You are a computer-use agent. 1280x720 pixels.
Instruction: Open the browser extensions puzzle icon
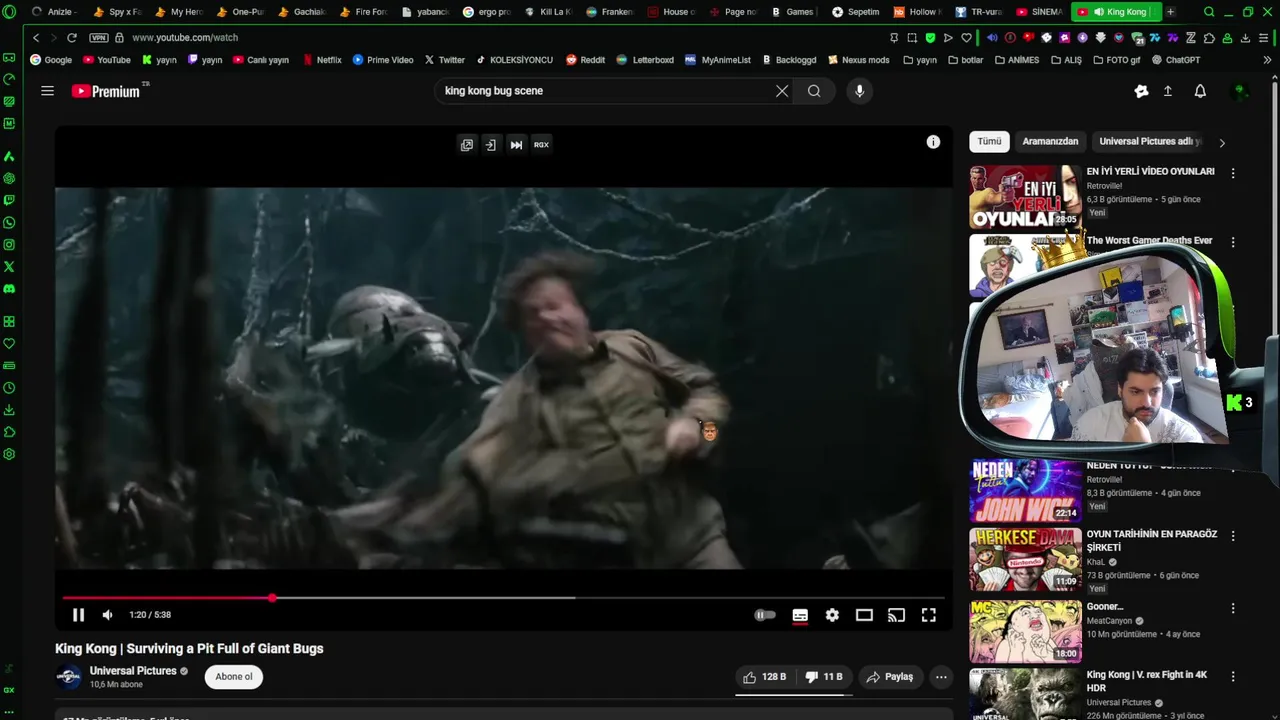(x=1209, y=38)
